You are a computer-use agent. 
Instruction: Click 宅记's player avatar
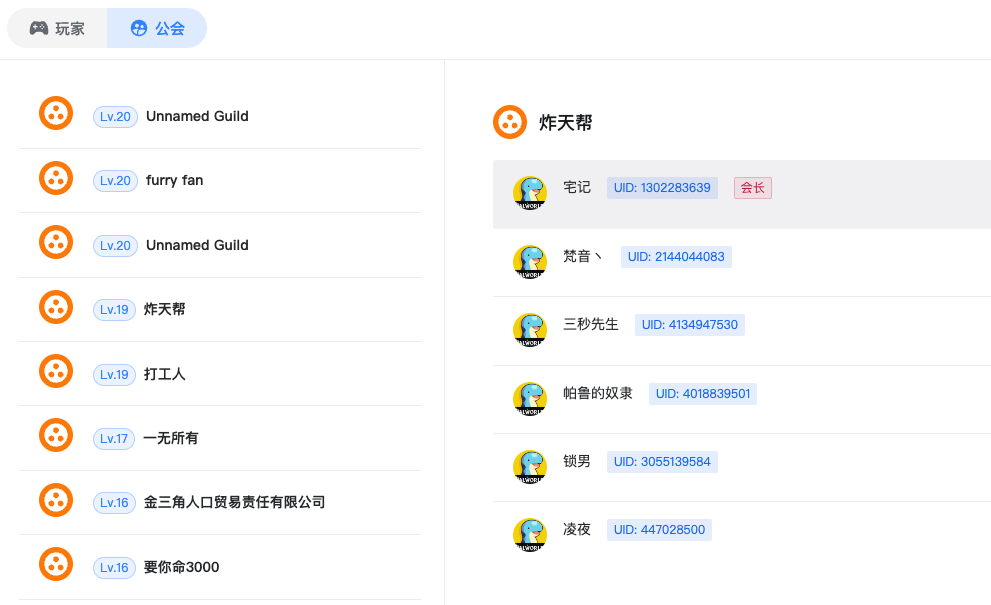[x=530, y=193]
